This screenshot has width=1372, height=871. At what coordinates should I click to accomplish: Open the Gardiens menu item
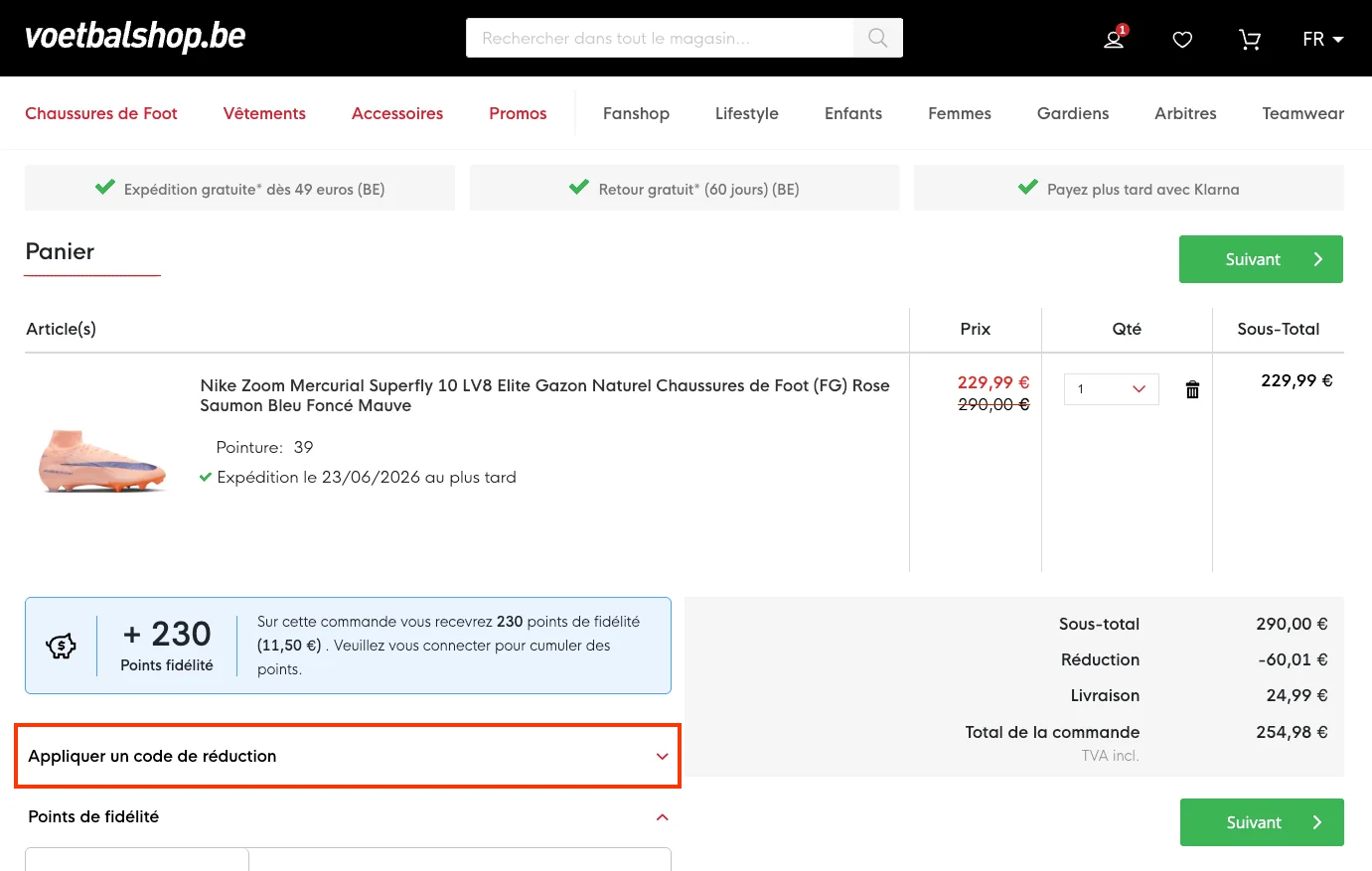(1073, 113)
